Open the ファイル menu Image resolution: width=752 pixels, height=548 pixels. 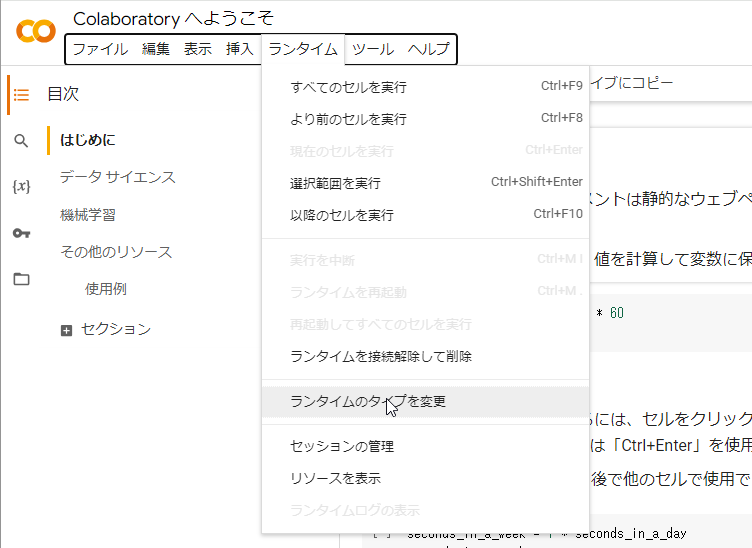[100, 49]
